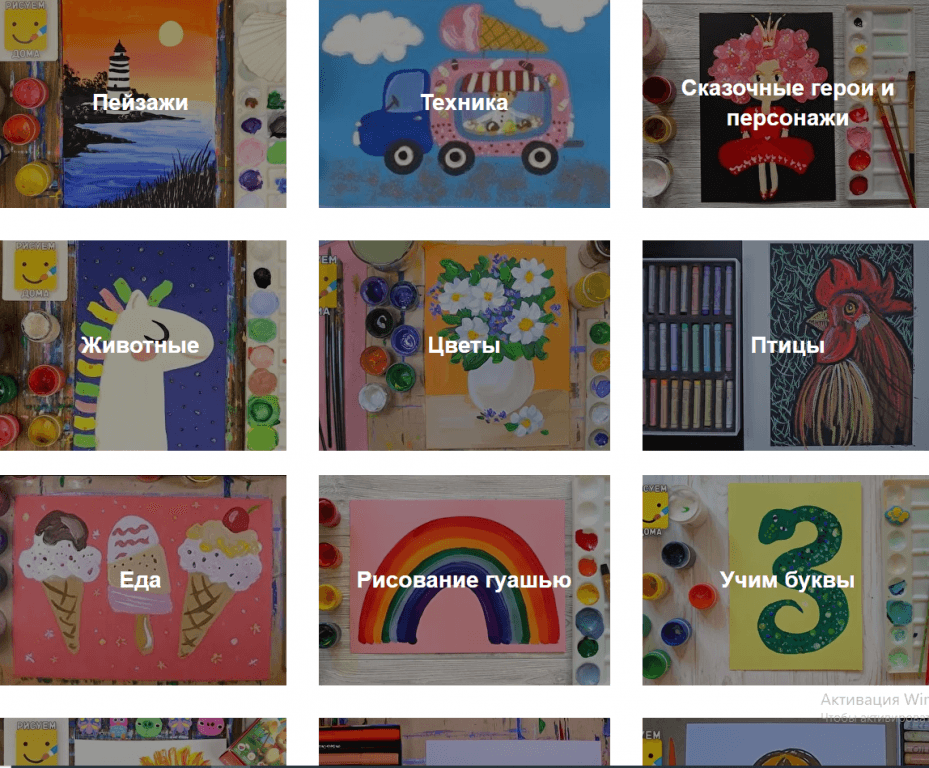Viewport: 929px width, 768px height.
Task: Open Рисование гуашью rainbow tile
Action: pos(464,580)
